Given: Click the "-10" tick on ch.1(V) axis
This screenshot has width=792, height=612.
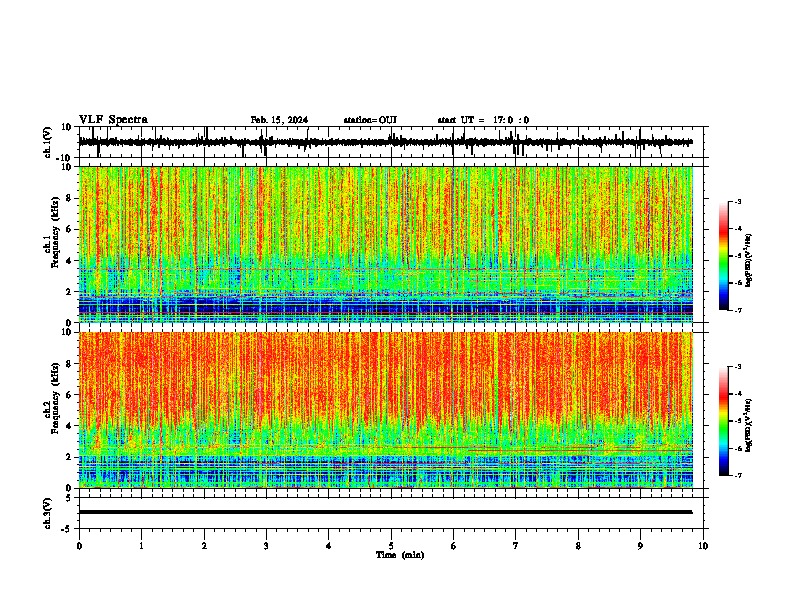Looking at the screenshot, I should point(64,158).
